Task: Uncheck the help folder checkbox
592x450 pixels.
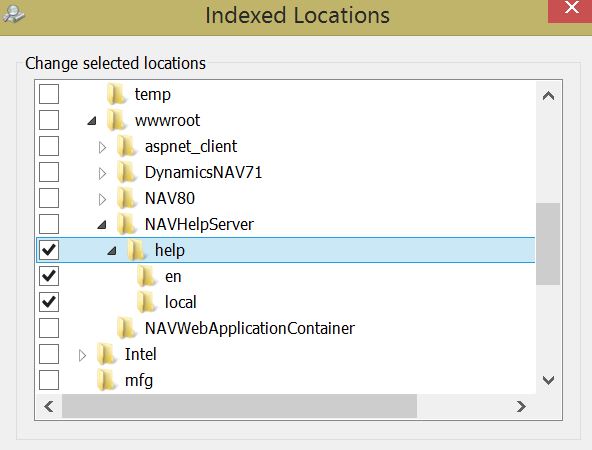Action: (49, 250)
